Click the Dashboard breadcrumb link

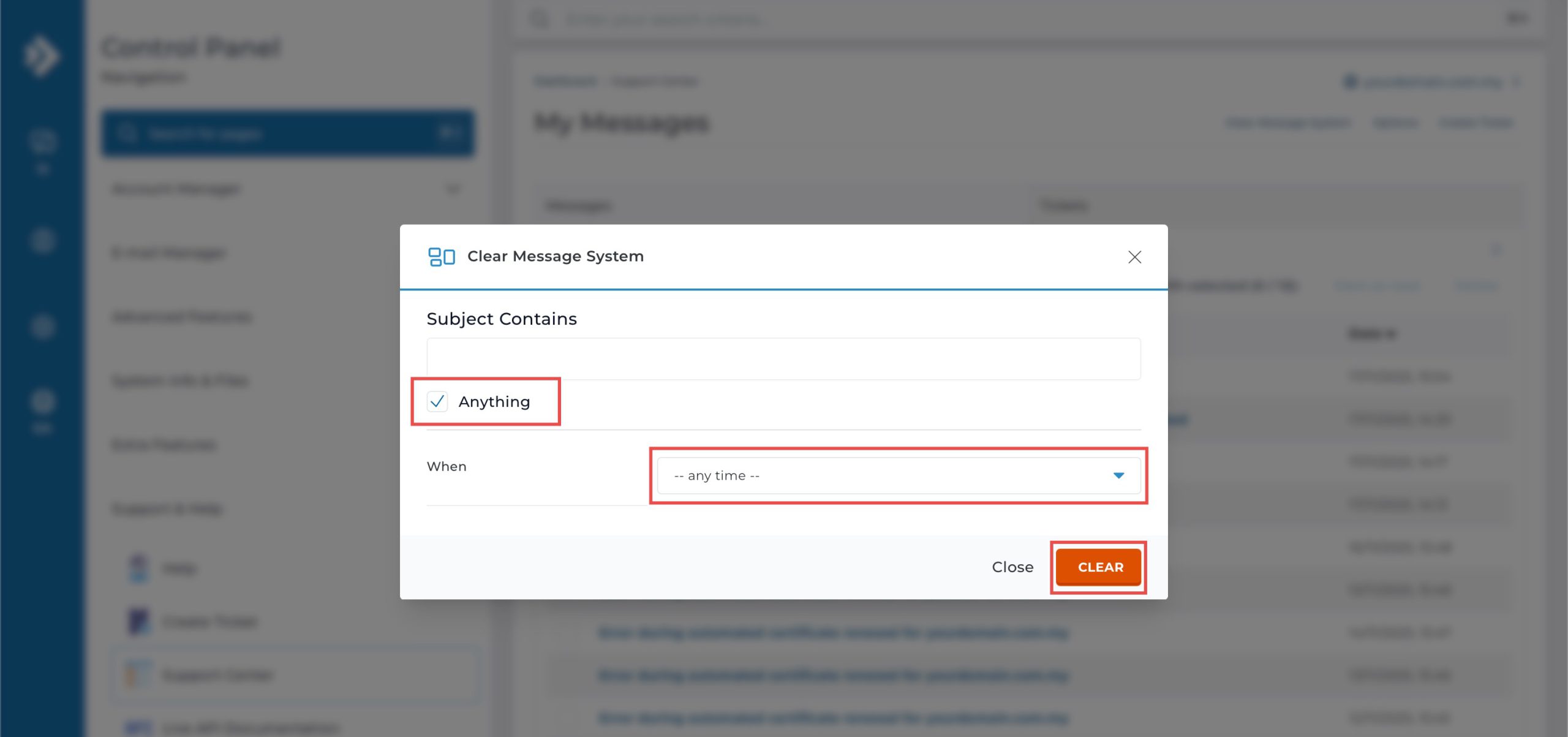[565, 81]
